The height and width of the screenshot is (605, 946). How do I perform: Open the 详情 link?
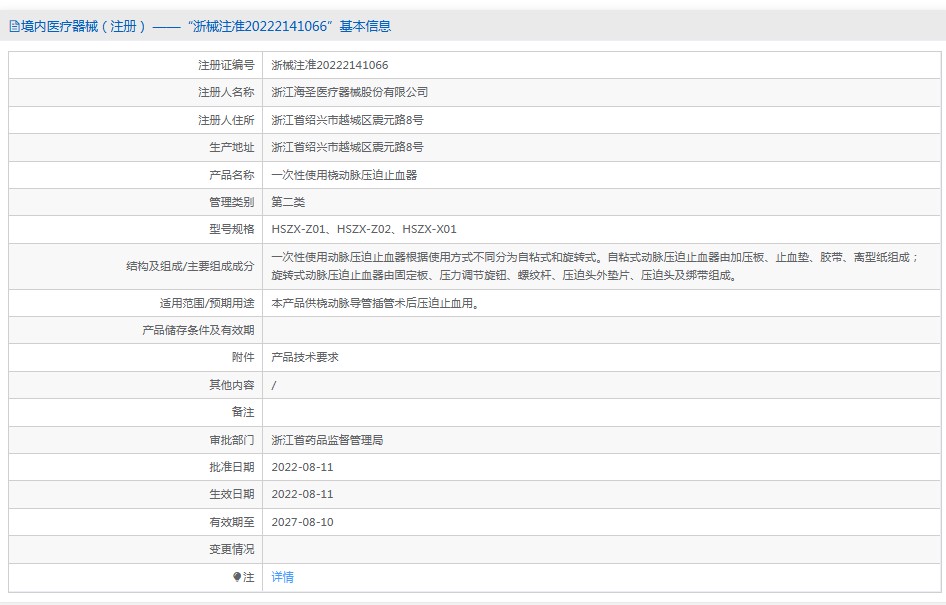[x=282, y=577]
